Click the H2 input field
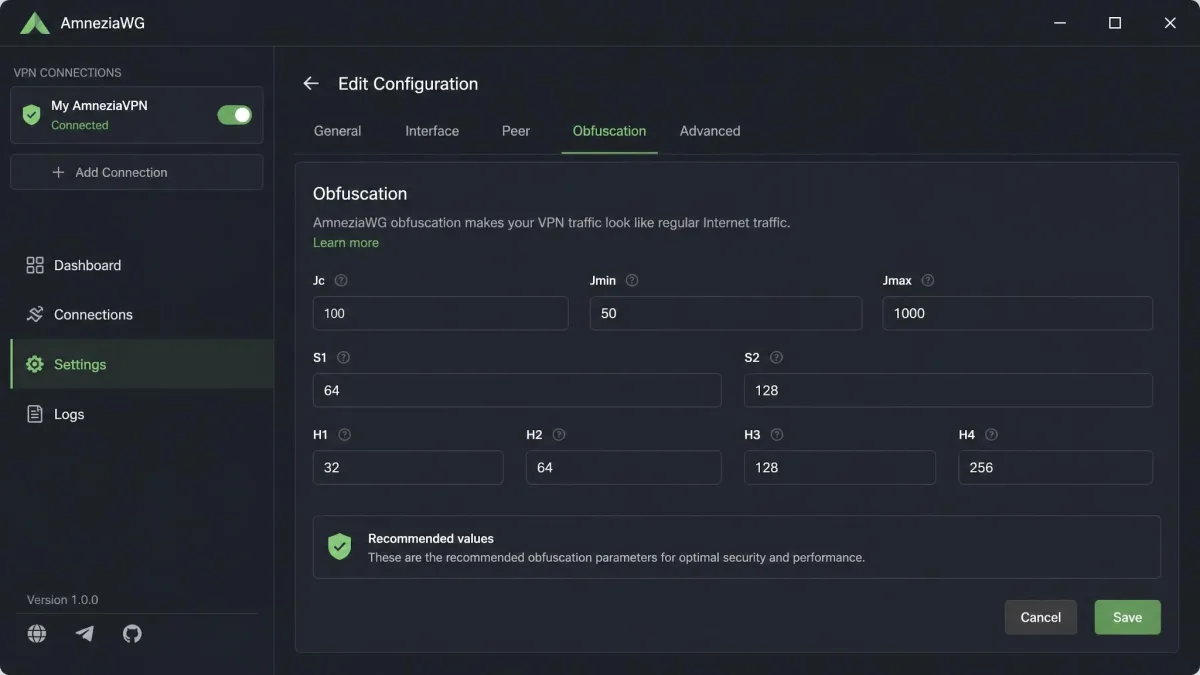This screenshot has height=675, width=1200. click(624, 467)
